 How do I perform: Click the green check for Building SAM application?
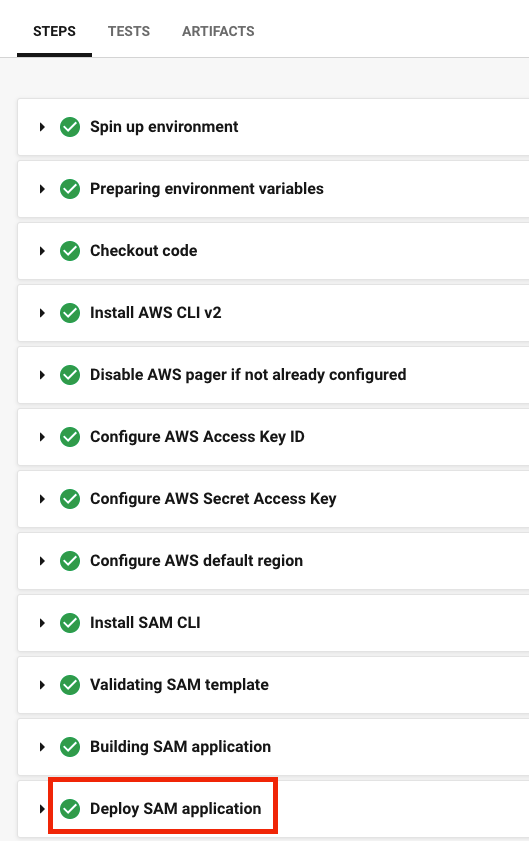[70, 747]
